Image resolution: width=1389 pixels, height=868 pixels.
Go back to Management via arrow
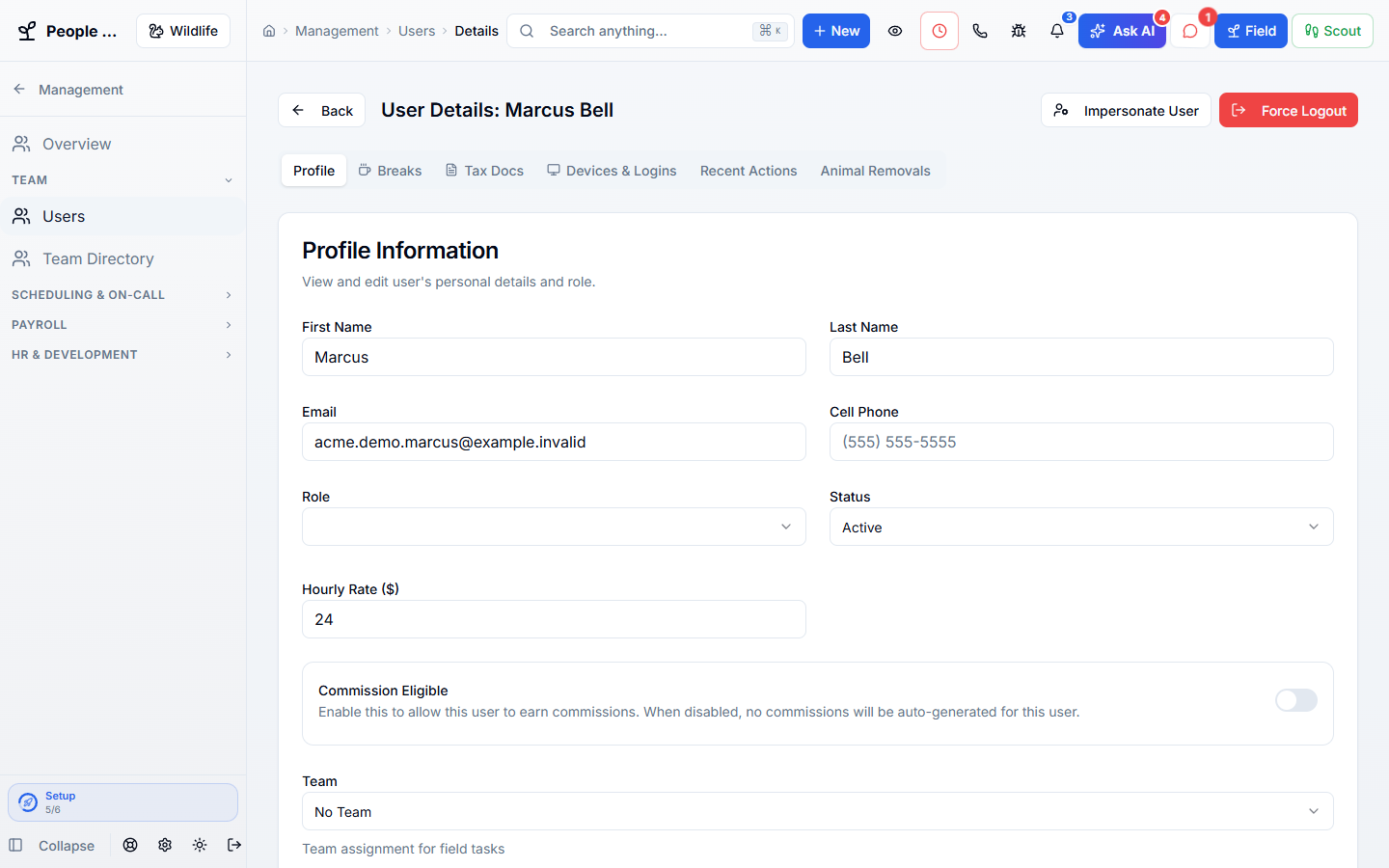pos(19,89)
